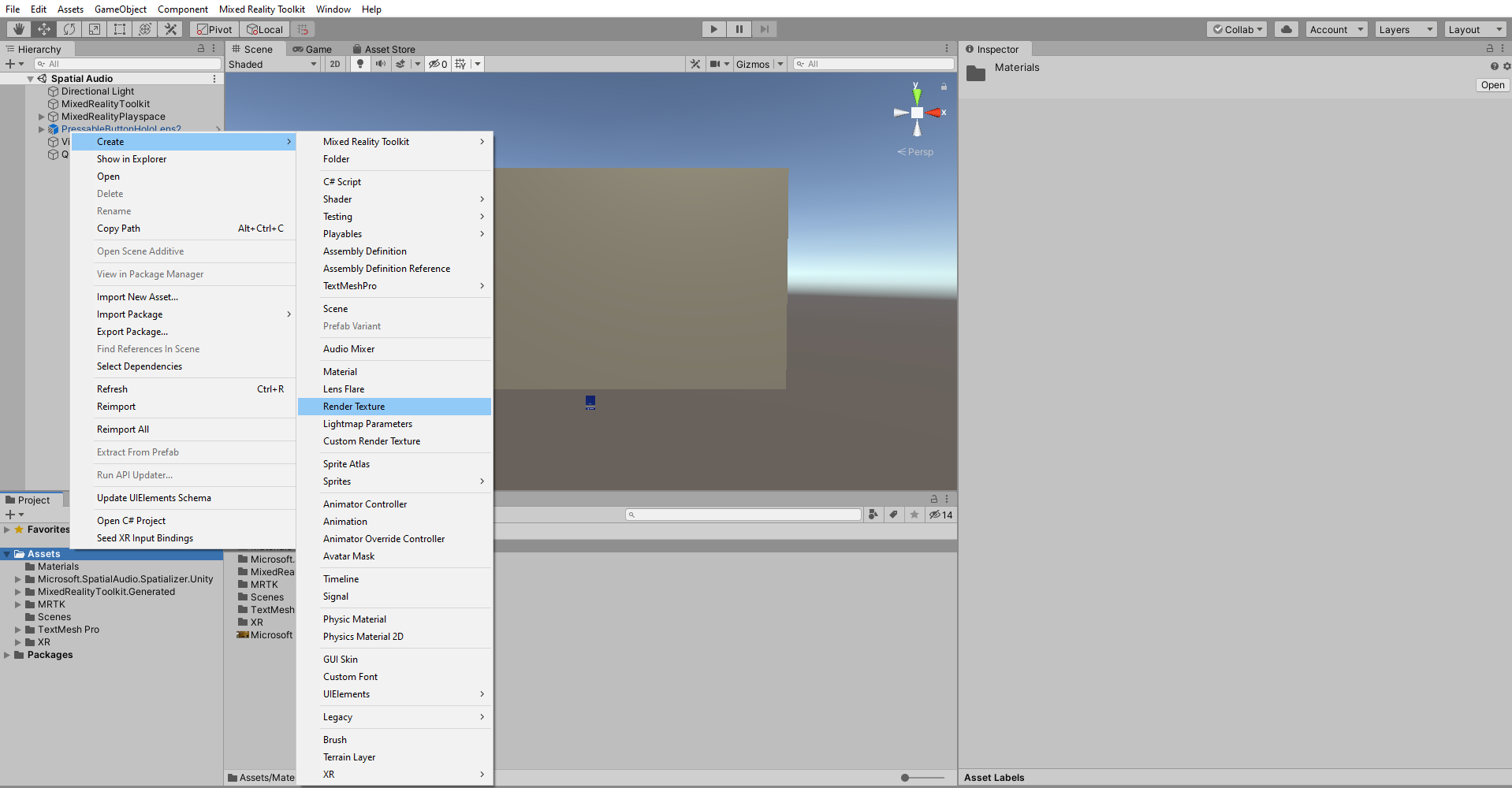Select the Rotate tool
The image size is (1512, 788).
coord(69,29)
